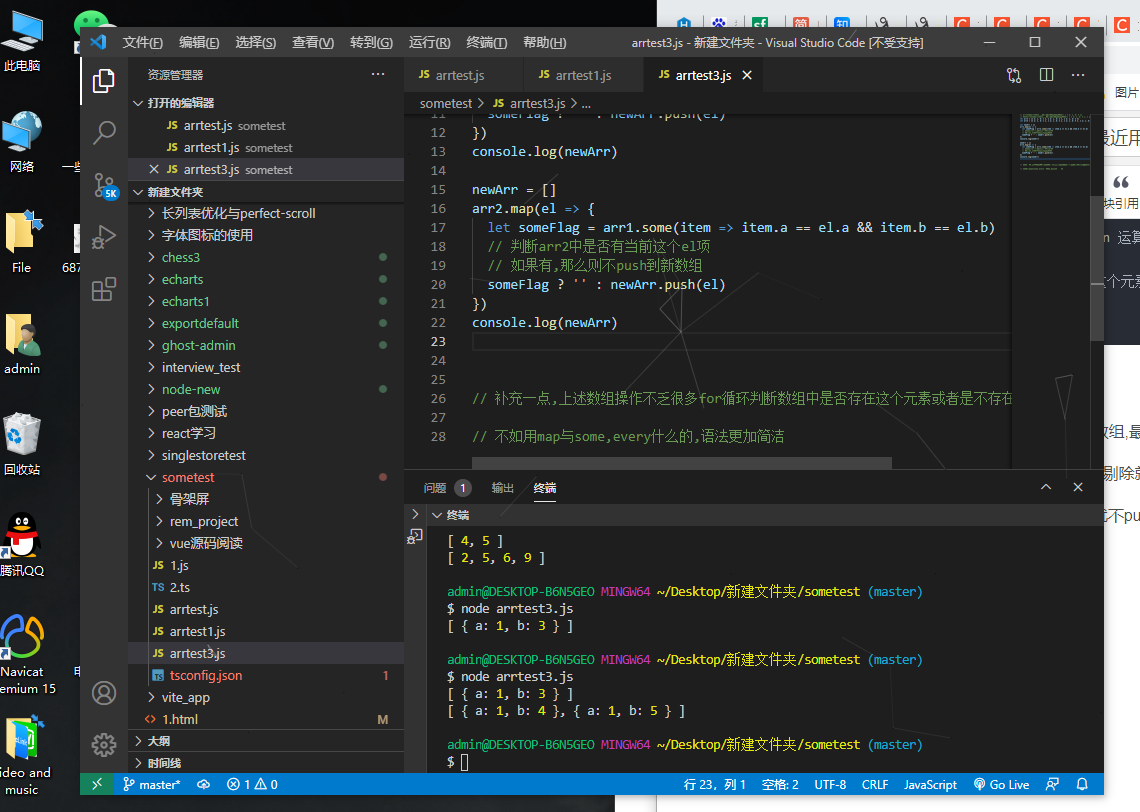Open the 此电脑 desktop icon
The height and width of the screenshot is (812, 1140).
click(x=22, y=41)
